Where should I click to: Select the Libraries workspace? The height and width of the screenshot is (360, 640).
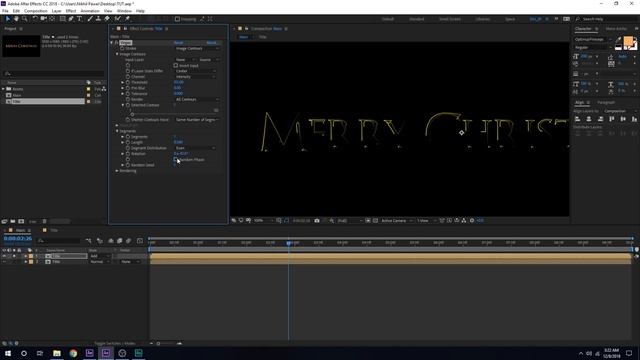[483, 19]
